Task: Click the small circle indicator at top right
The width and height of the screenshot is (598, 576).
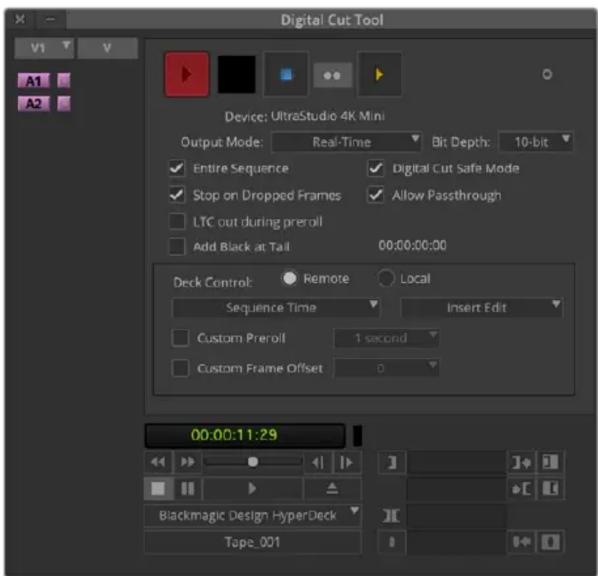Action: click(x=547, y=74)
